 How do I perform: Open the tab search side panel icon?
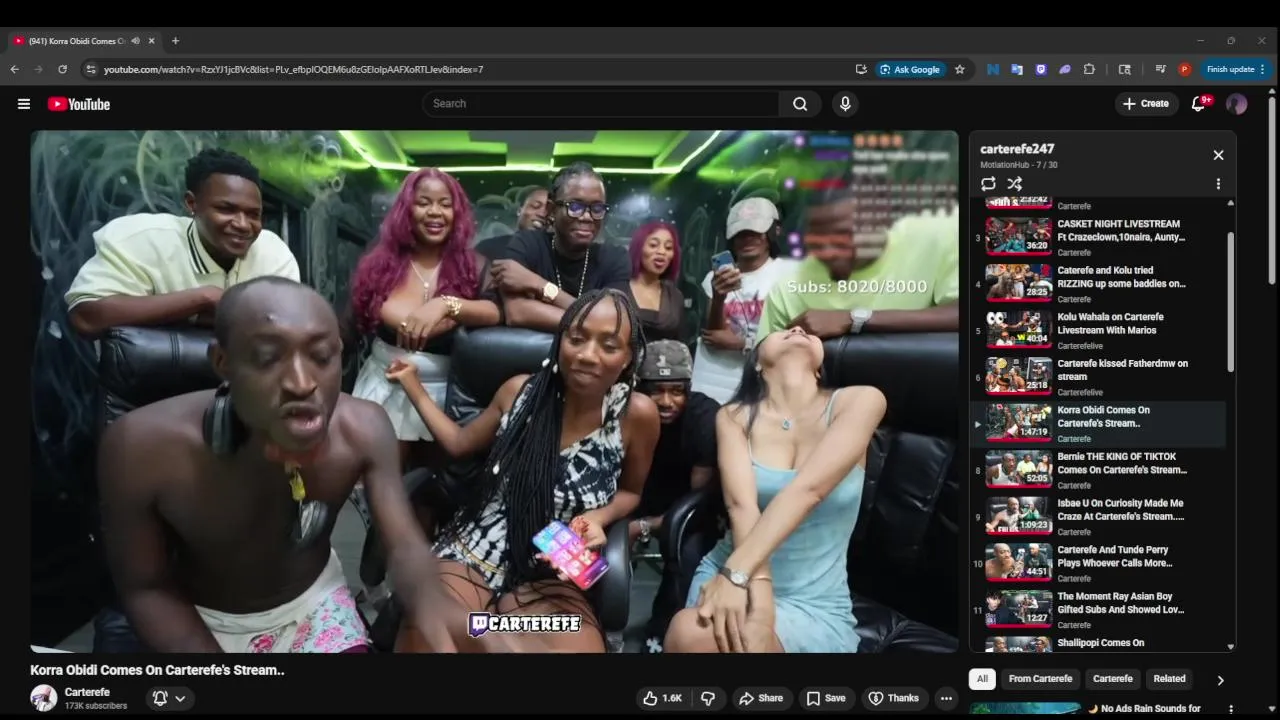(1125, 69)
